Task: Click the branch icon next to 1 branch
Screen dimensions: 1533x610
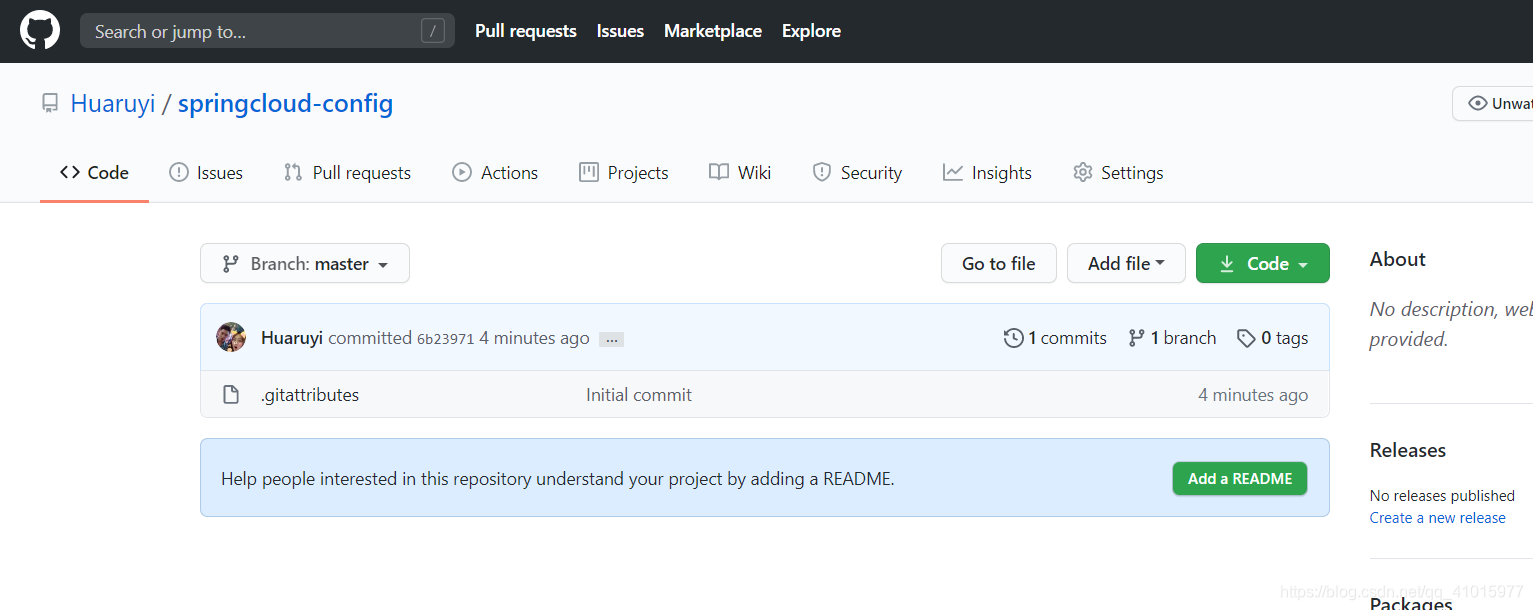Action: [1136, 338]
